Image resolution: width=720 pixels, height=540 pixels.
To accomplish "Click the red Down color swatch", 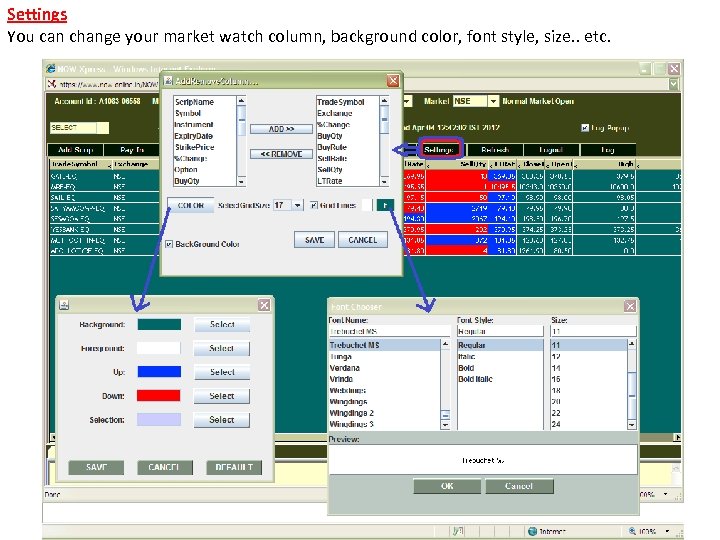I will click(x=159, y=396).
